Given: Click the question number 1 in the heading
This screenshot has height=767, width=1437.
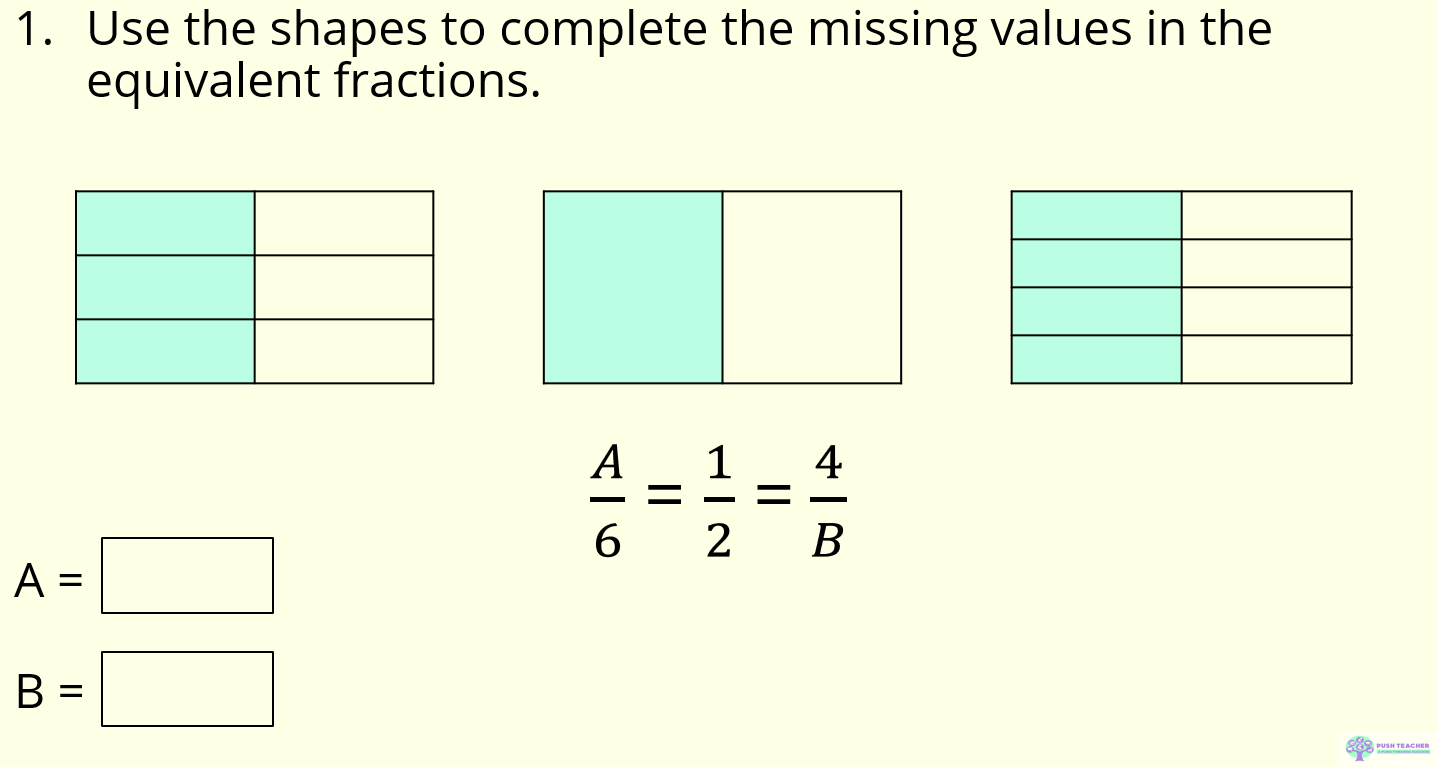Looking at the screenshot, I should click(x=28, y=30).
